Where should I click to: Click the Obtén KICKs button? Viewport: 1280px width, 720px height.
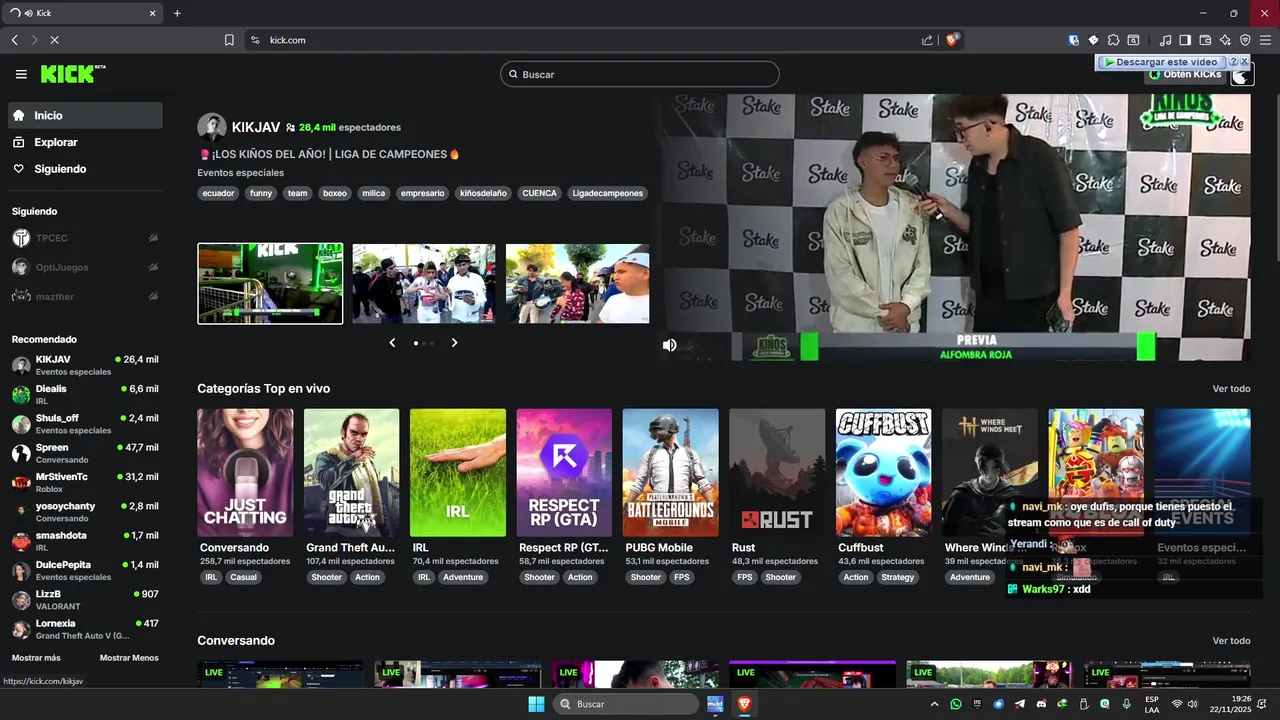point(1185,75)
